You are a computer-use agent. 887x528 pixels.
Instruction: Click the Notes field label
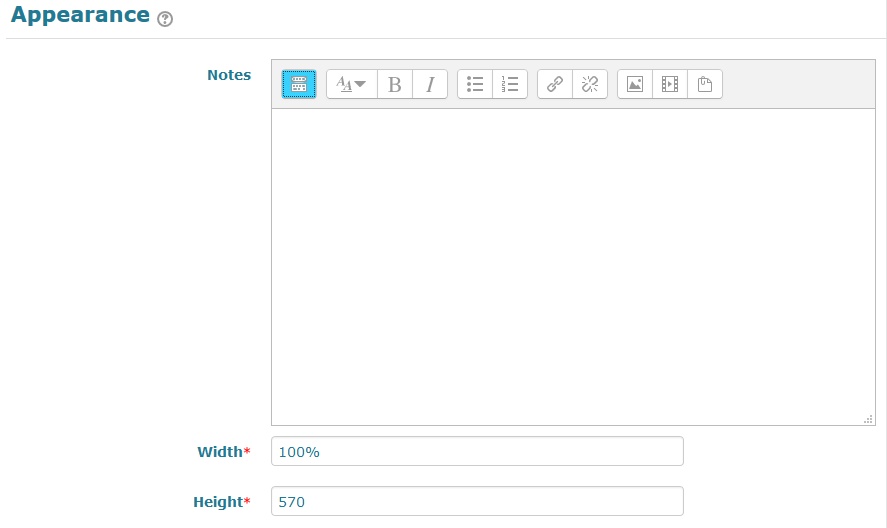[229, 75]
